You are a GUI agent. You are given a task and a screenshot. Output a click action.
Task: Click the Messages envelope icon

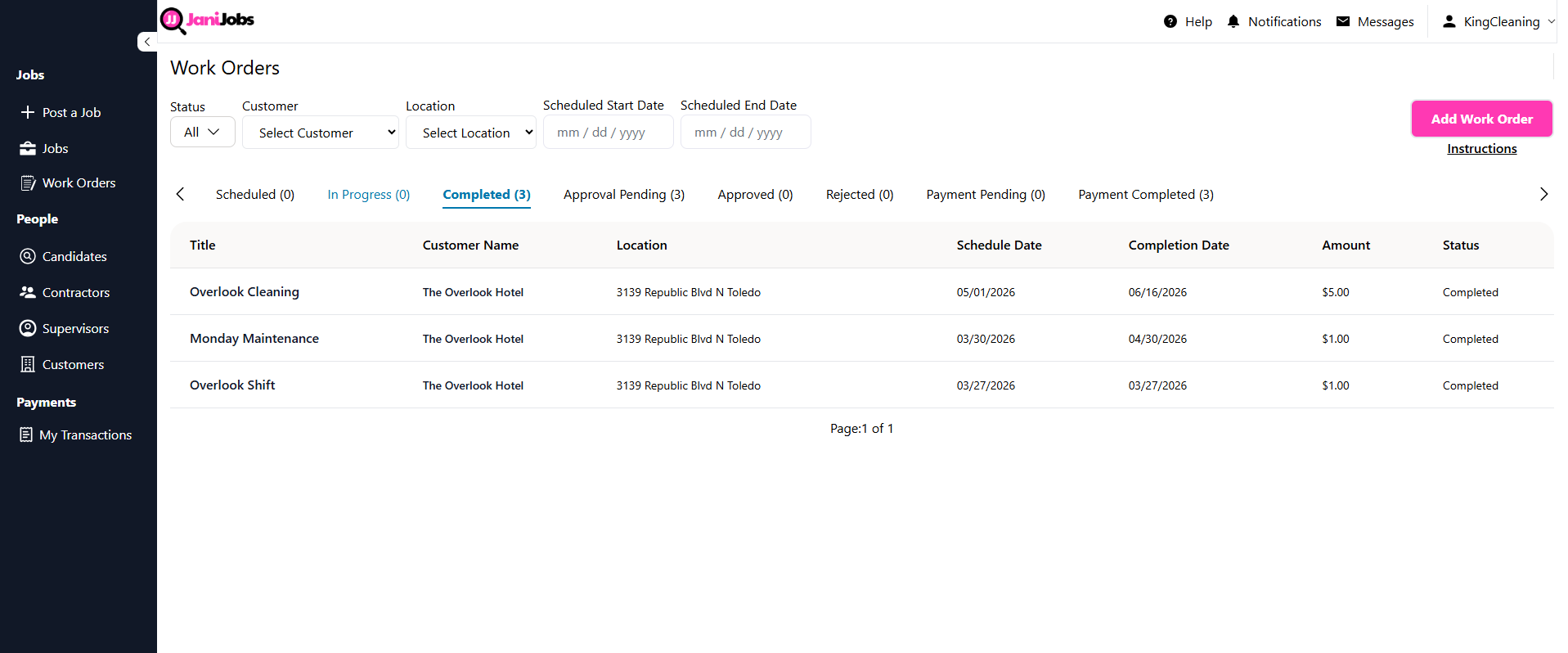(1343, 21)
